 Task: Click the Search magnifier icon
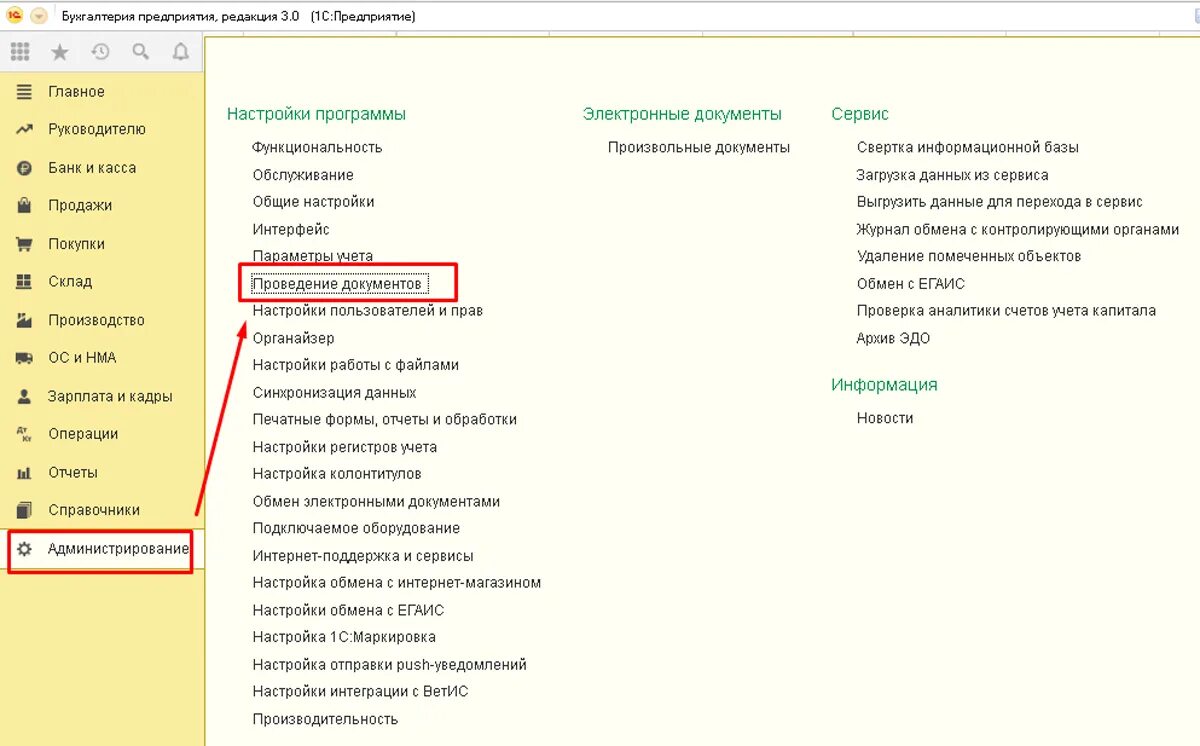(141, 52)
